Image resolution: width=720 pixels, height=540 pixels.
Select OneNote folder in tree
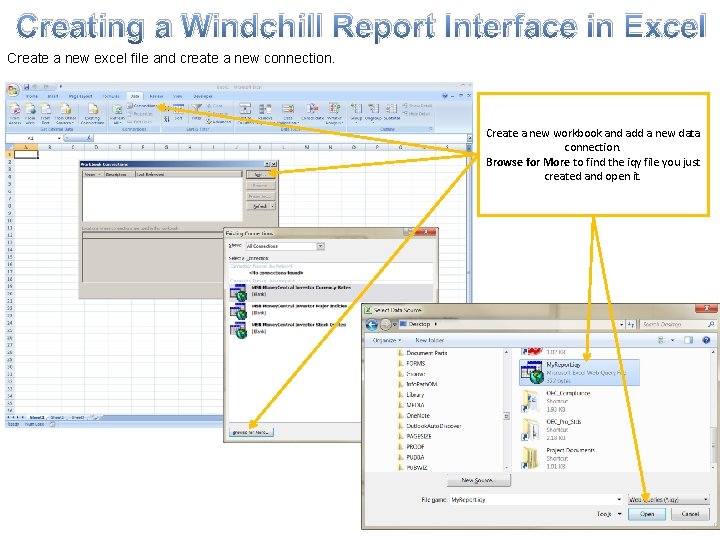tap(414, 416)
